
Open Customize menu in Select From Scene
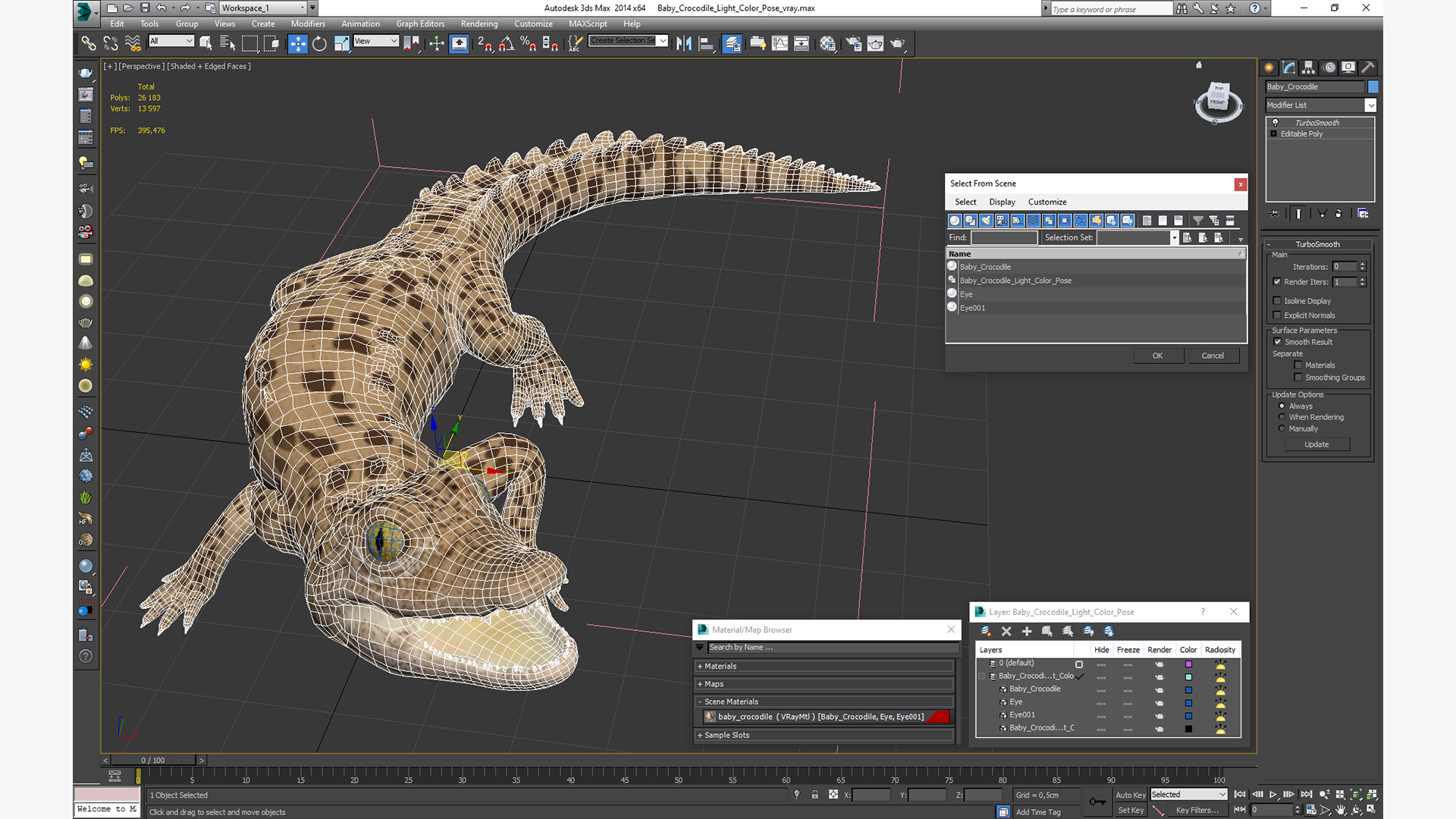(1047, 202)
